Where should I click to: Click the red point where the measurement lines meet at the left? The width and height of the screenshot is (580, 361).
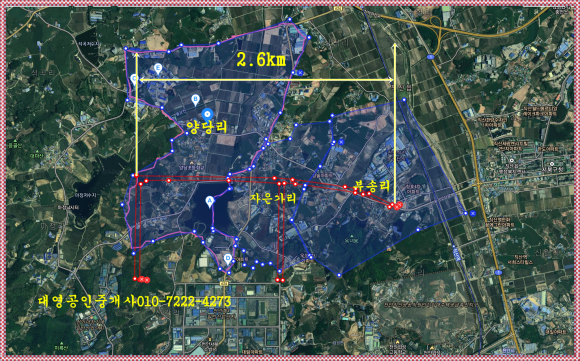(x=136, y=176)
